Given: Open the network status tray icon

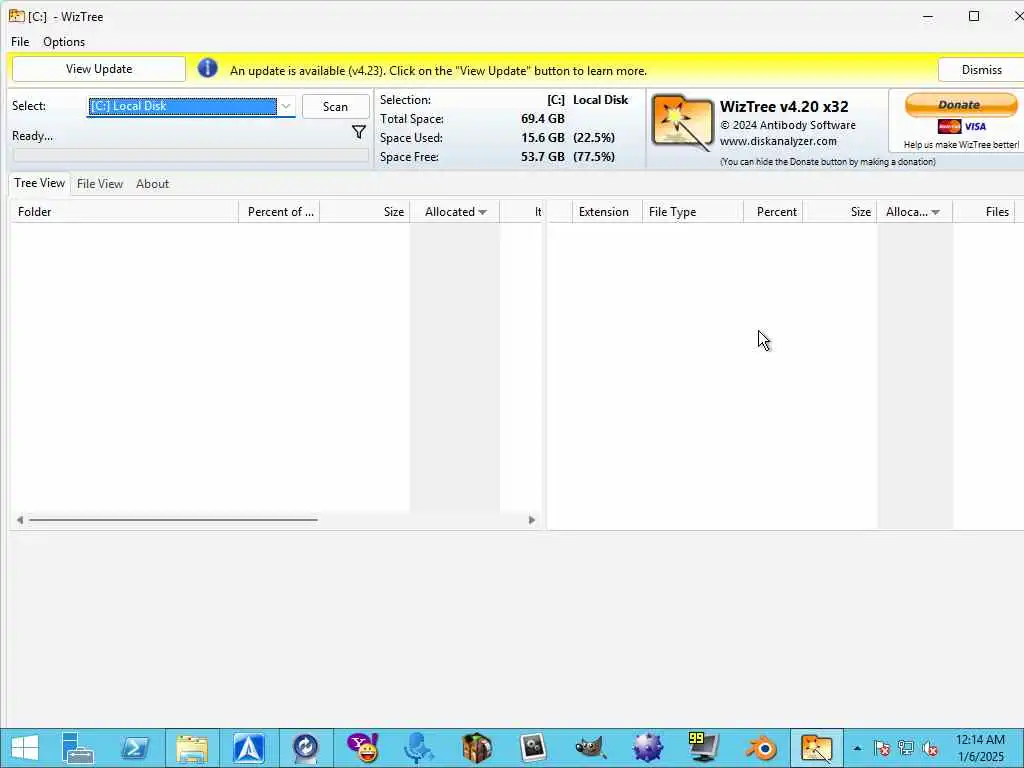Looking at the screenshot, I should pyautogui.click(x=906, y=748).
